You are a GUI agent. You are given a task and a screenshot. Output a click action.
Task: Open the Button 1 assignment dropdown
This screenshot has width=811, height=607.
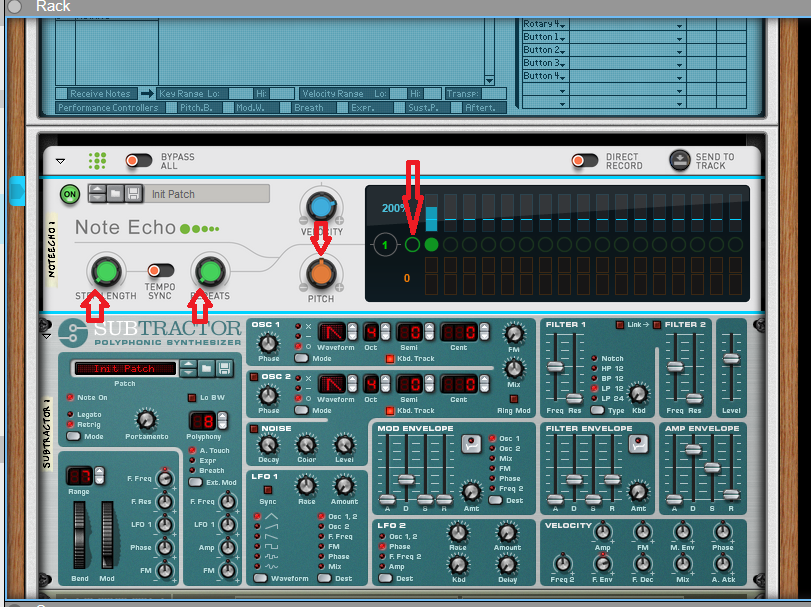pos(679,38)
